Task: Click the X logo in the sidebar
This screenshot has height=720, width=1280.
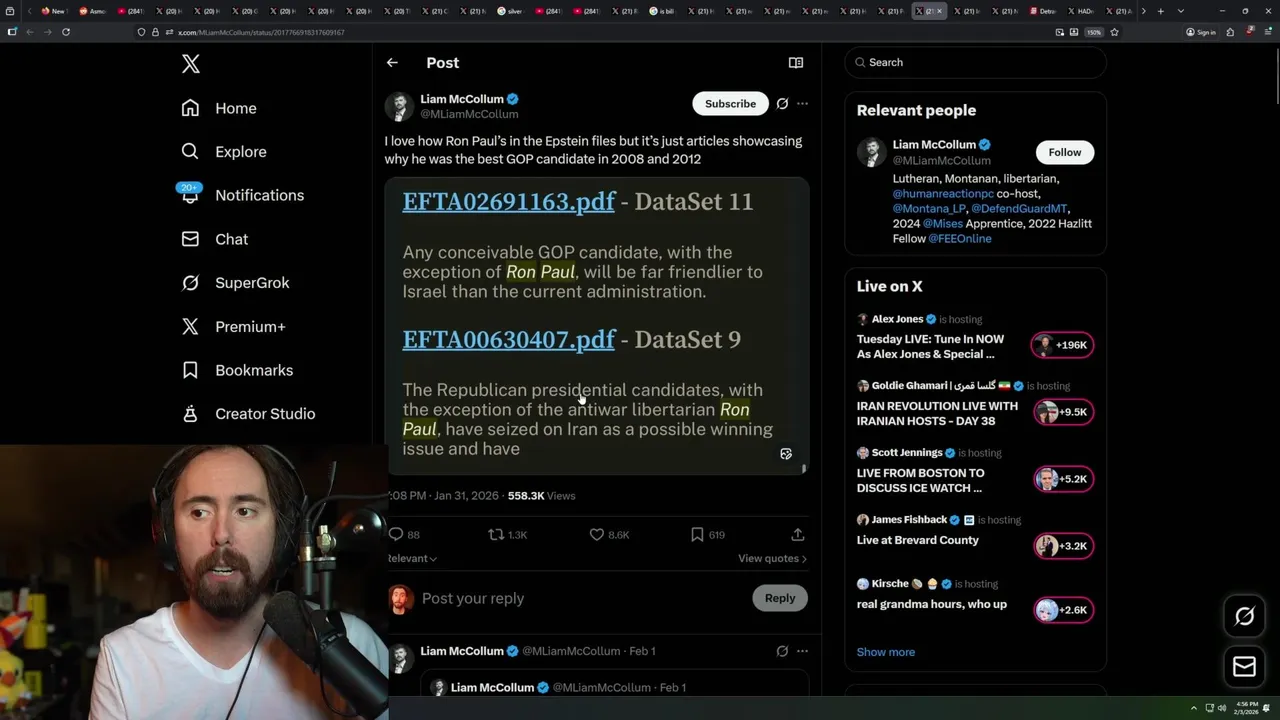Action: click(191, 64)
